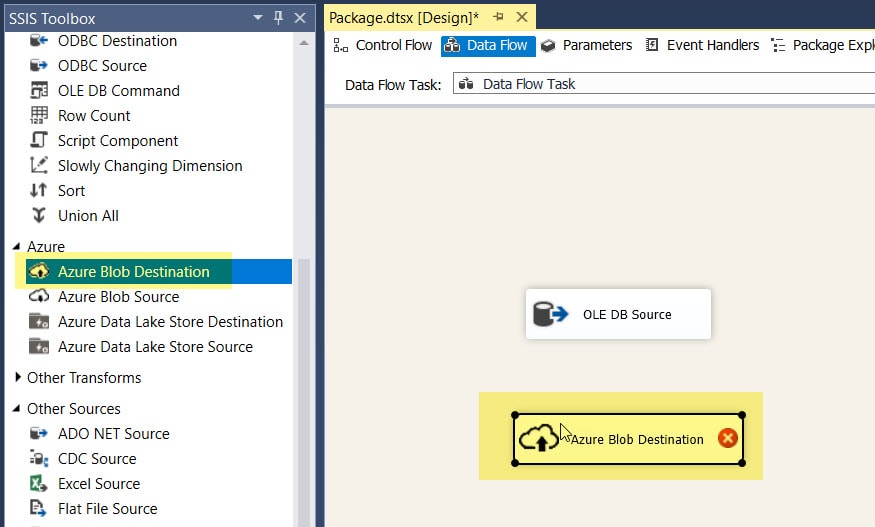Select Azure Data Lake Store Source label
Image resolution: width=875 pixels, height=527 pixels.
tap(155, 347)
